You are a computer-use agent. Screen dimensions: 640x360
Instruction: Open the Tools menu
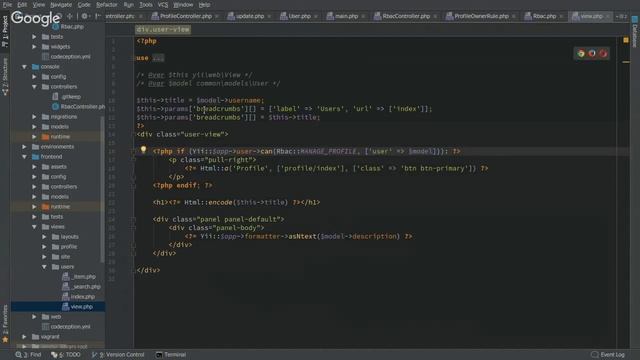pos(146,5)
